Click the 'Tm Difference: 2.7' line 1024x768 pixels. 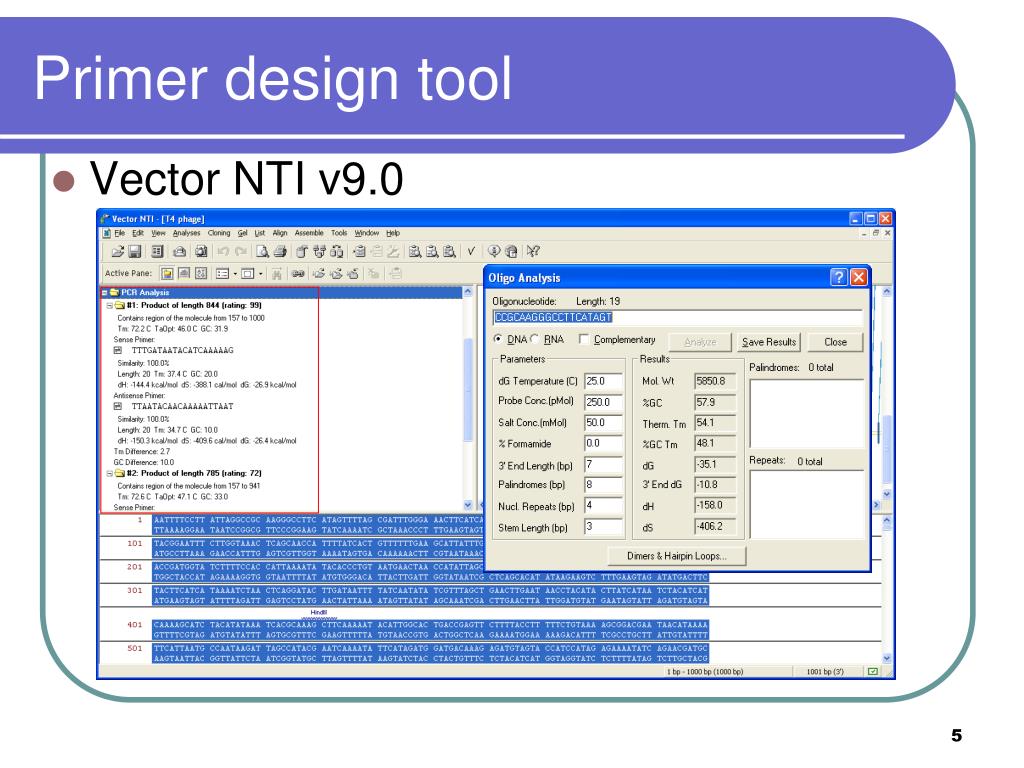(x=142, y=451)
